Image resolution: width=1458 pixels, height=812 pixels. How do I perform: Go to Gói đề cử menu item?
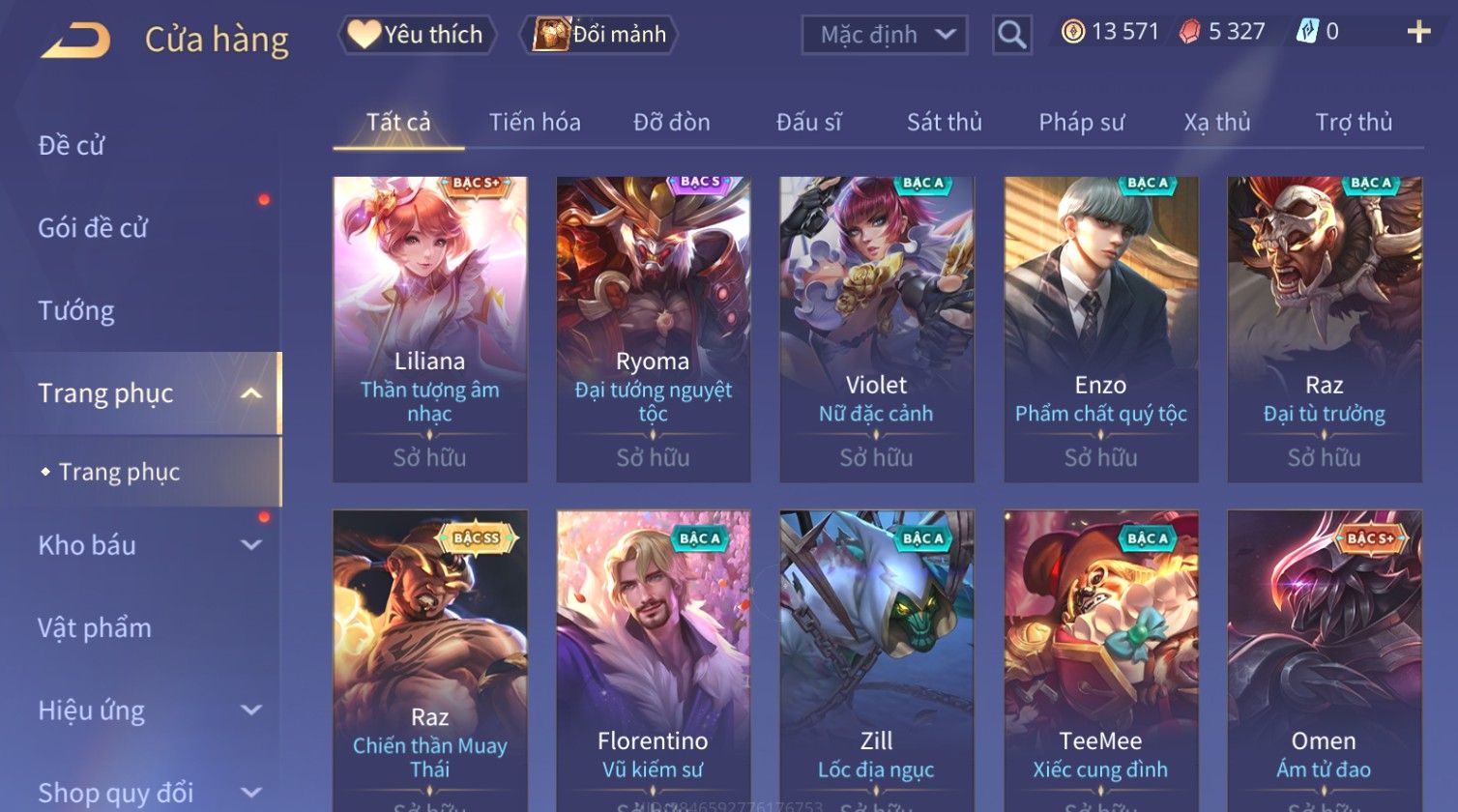click(93, 228)
